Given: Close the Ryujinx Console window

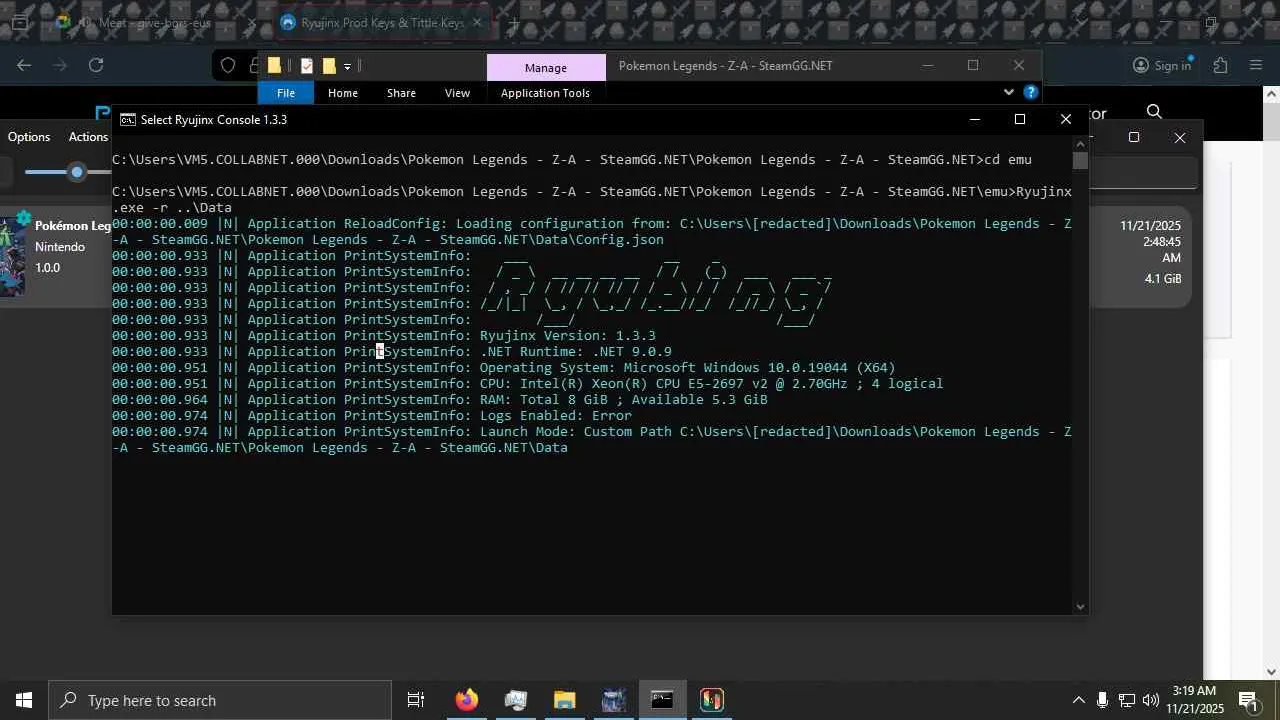Looking at the screenshot, I should (x=1065, y=119).
